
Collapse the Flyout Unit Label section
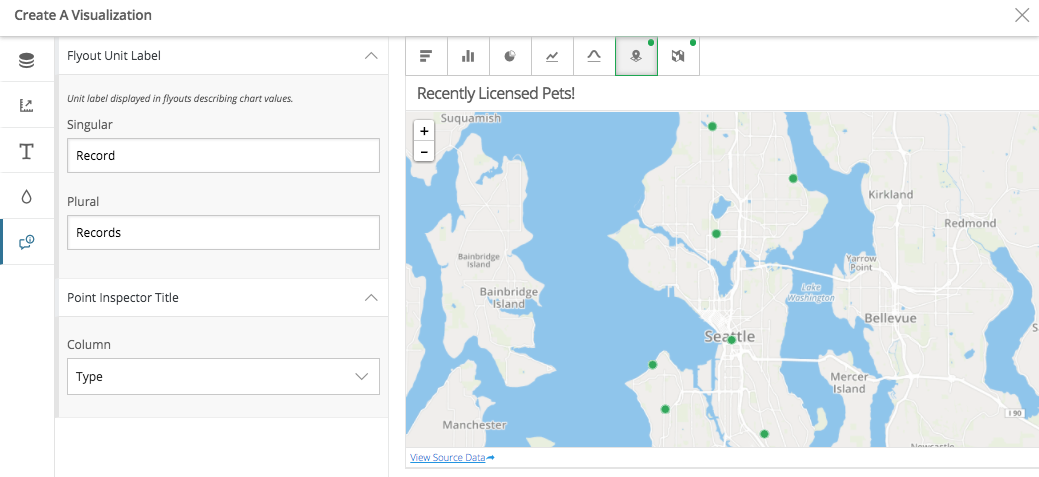click(x=371, y=56)
